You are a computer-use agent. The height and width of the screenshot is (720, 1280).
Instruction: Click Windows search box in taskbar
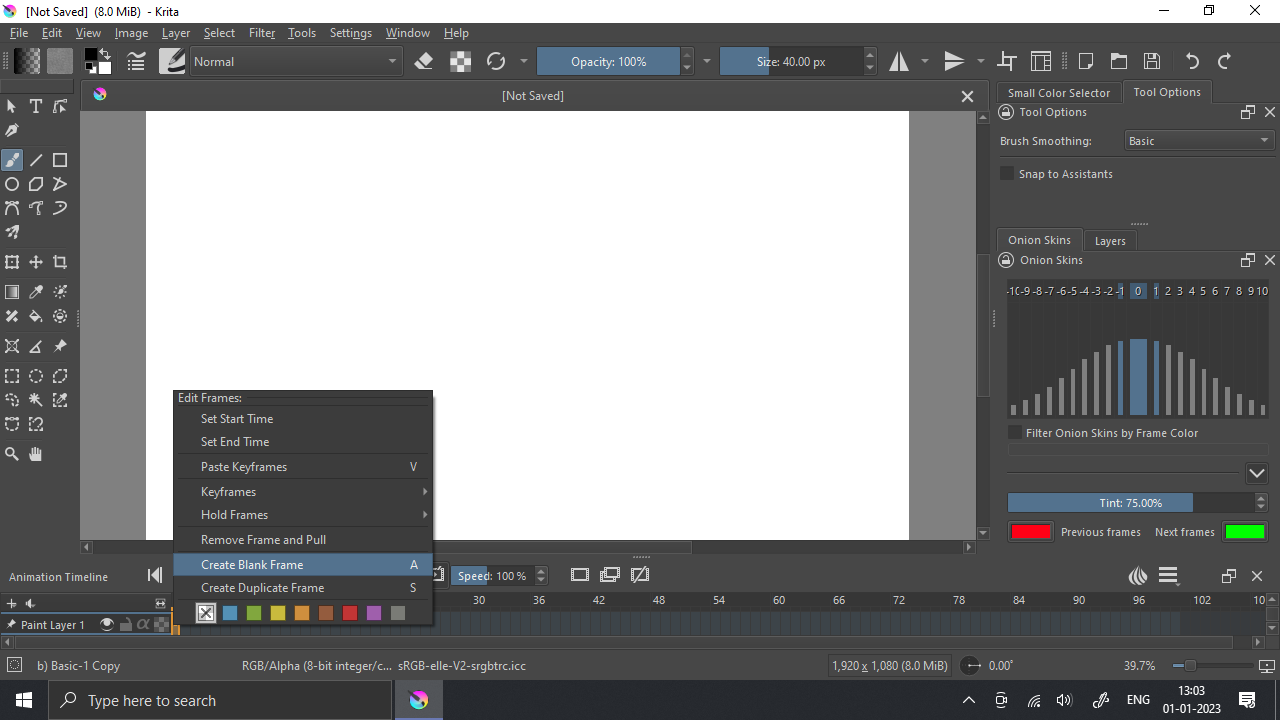coord(219,700)
